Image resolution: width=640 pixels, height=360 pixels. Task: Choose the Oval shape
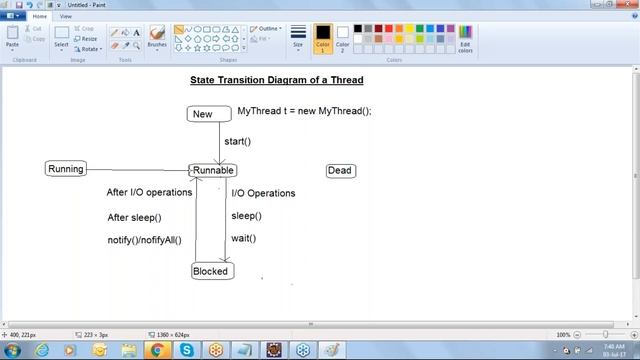[x=198, y=29]
